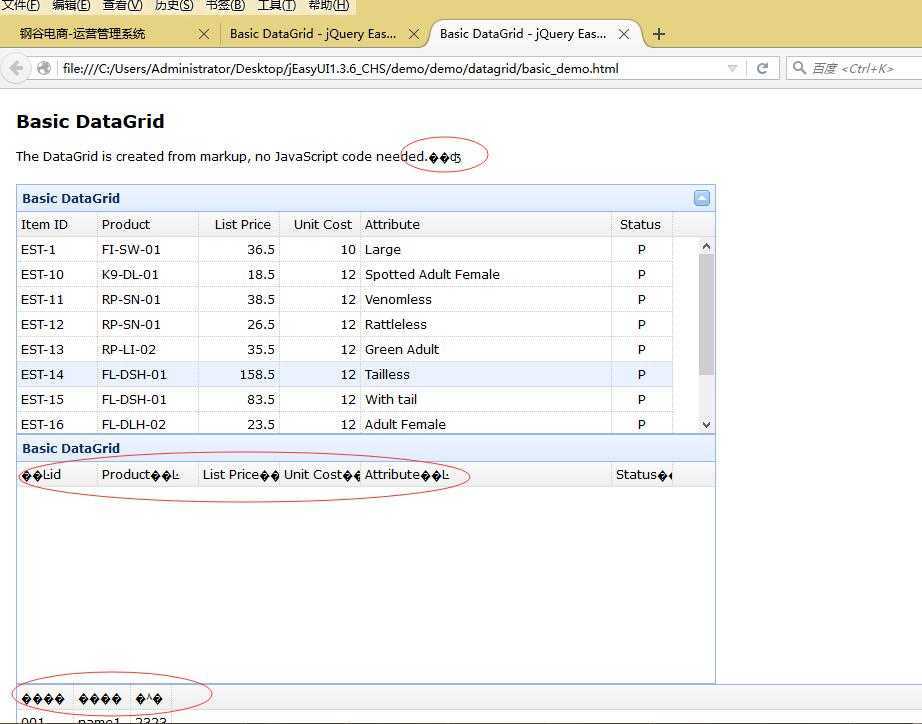Open a new tab with the plus button
The height and width of the screenshot is (724, 922).
coord(659,34)
